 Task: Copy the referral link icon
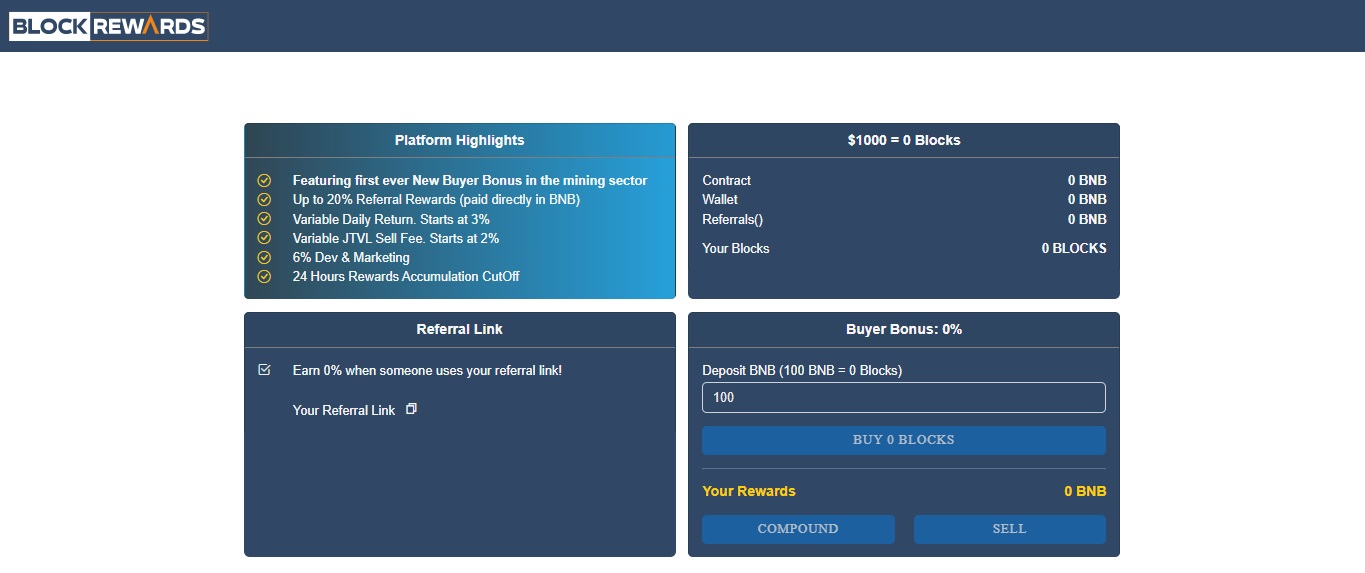coord(411,409)
